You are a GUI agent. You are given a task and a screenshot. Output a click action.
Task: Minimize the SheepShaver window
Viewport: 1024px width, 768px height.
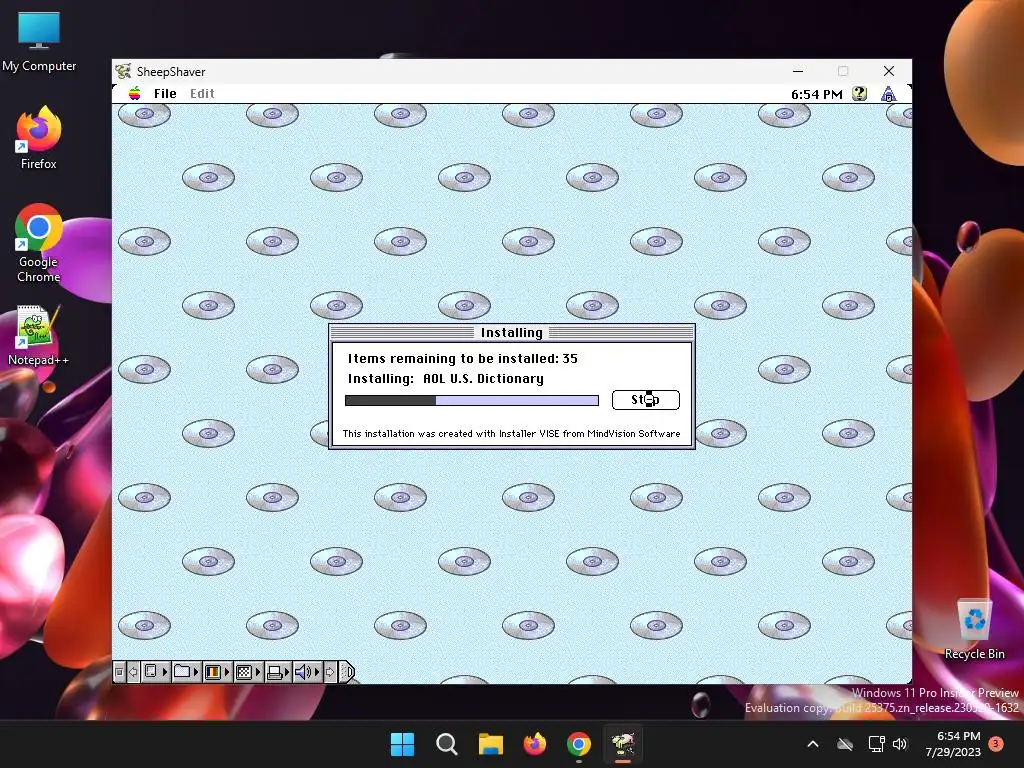(x=798, y=71)
